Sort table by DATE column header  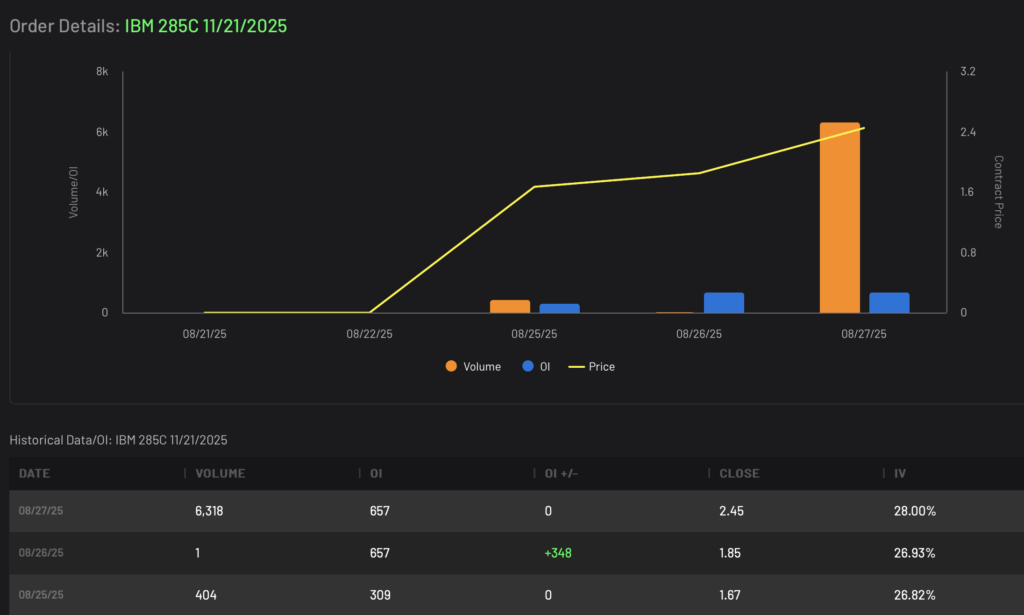(x=35, y=473)
